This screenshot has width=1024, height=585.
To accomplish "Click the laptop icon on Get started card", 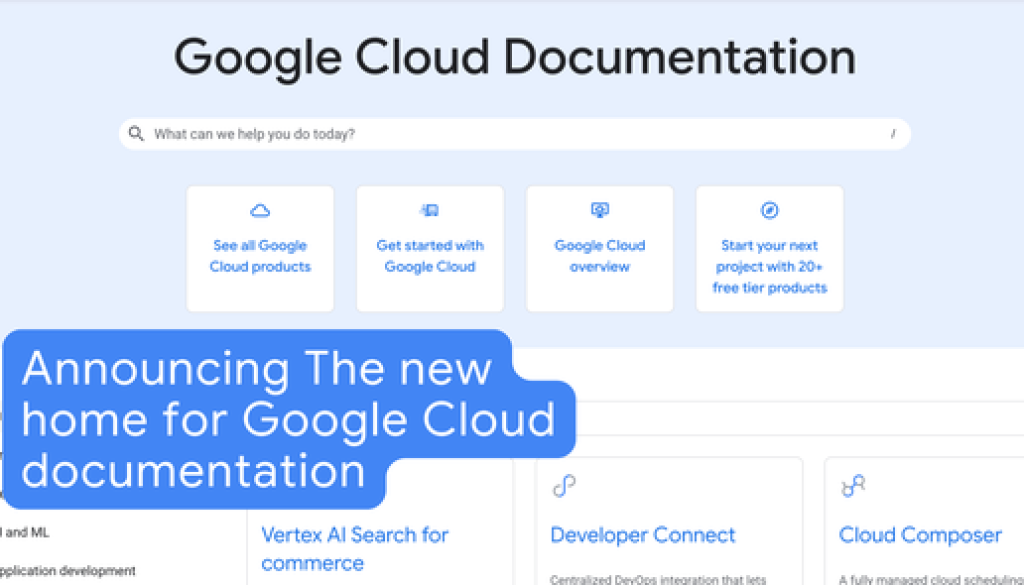I will click(429, 210).
